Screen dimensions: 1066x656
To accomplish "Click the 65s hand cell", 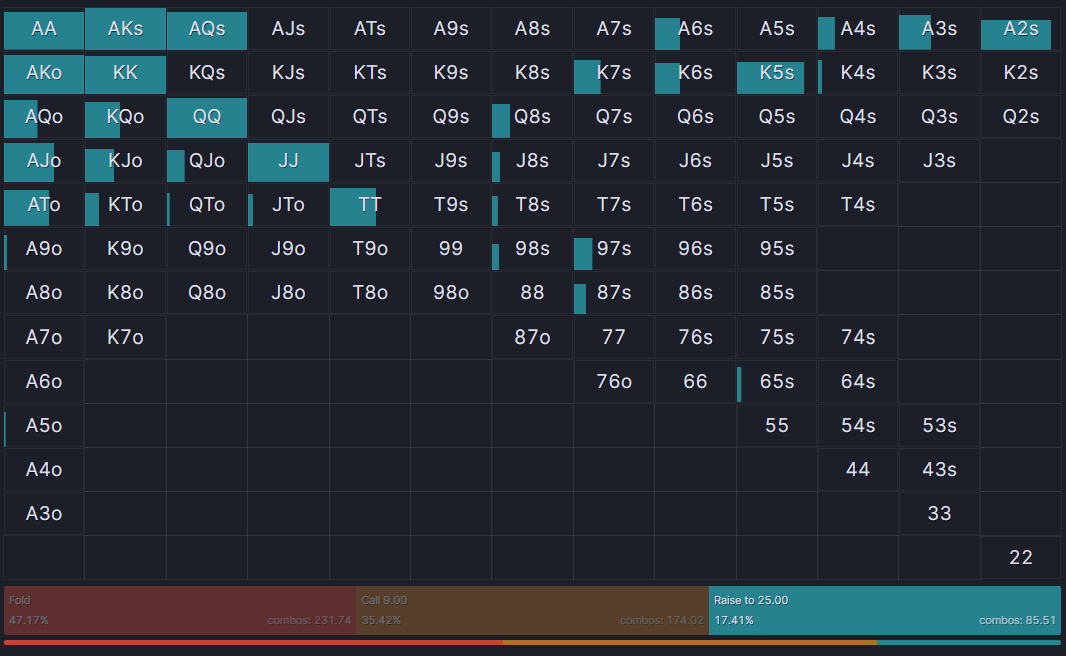I will point(776,381).
